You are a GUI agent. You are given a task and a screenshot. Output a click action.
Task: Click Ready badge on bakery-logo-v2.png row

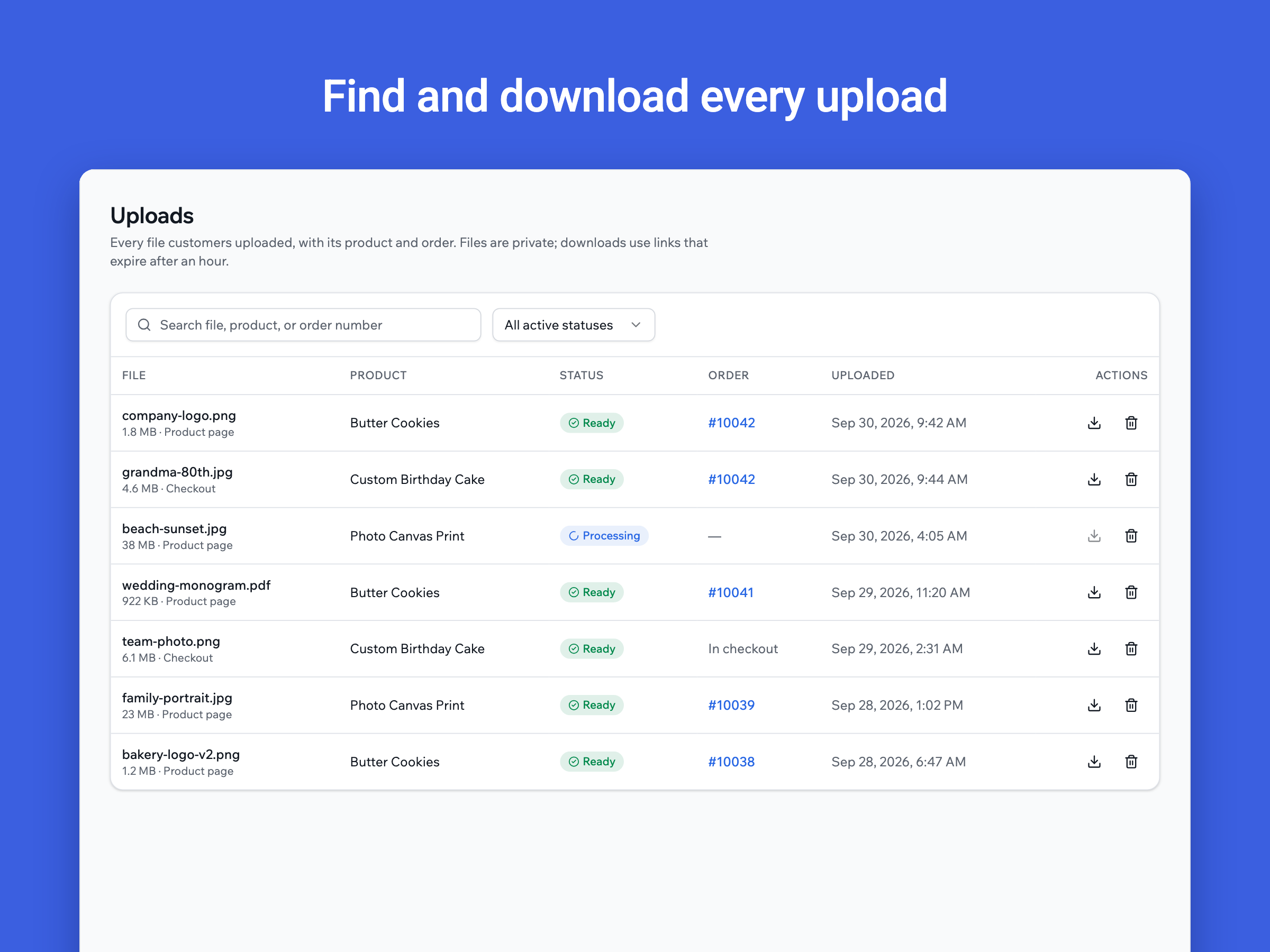pos(592,762)
